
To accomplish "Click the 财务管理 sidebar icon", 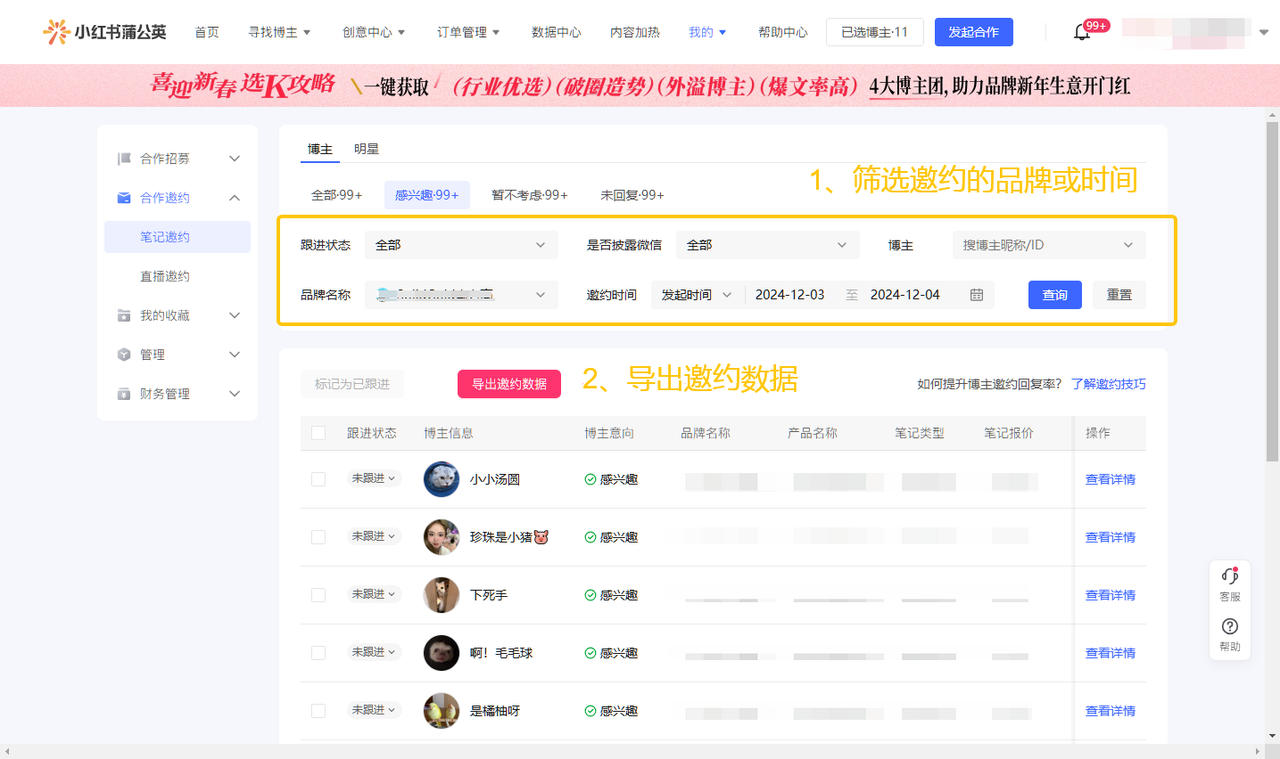I will coord(124,394).
